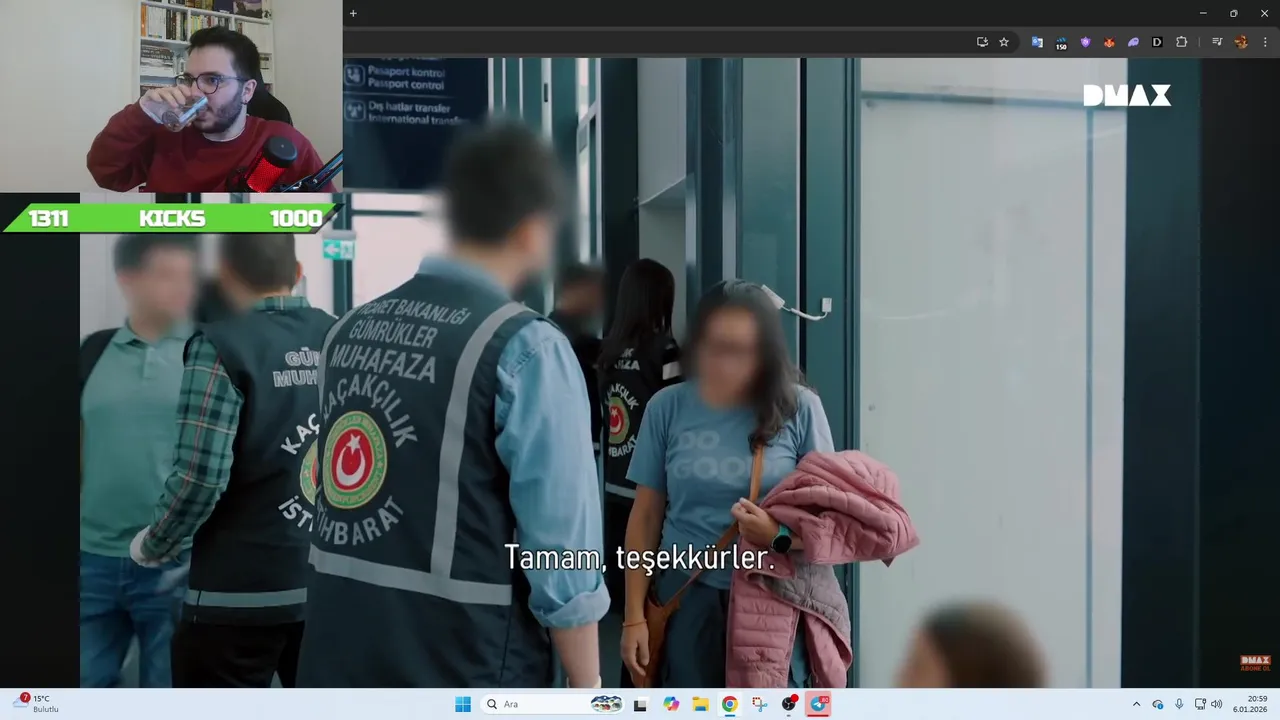Image resolution: width=1280 pixels, height=720 pixels.
Task: Open the Windows Start menu
Action: tap(463, 704)
